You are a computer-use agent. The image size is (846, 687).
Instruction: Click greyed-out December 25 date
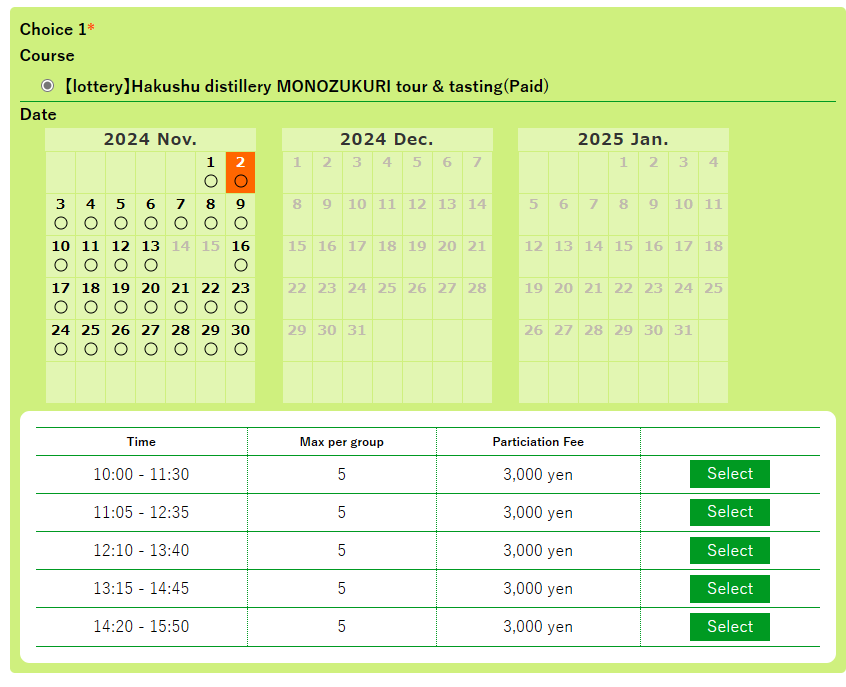tap(387, 299)
